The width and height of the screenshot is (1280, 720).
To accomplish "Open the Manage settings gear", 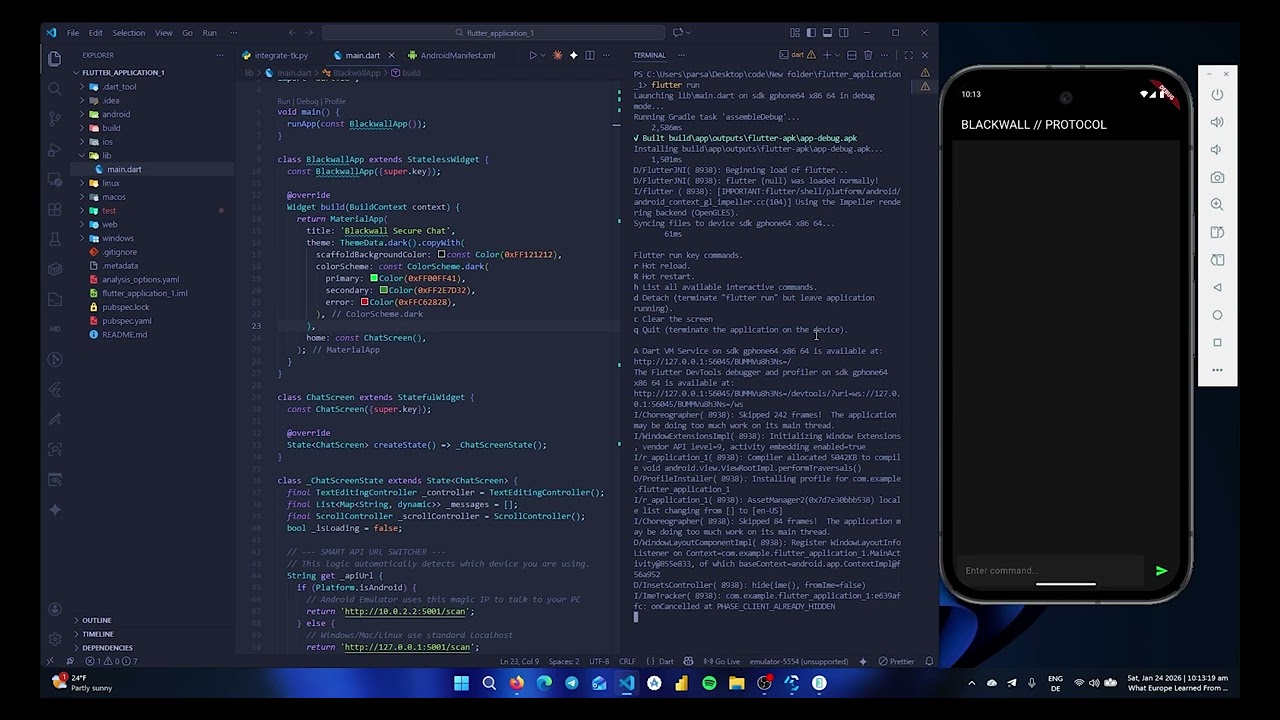I will click(x=54, y=639).
